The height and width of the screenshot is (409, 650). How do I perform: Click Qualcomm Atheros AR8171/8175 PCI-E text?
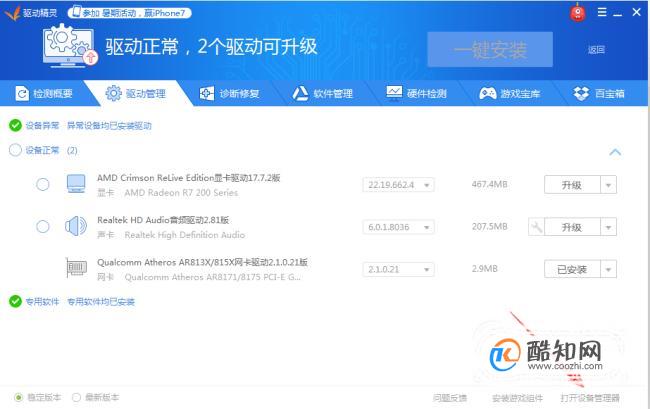pyautogui.click(x=213, y=277)
